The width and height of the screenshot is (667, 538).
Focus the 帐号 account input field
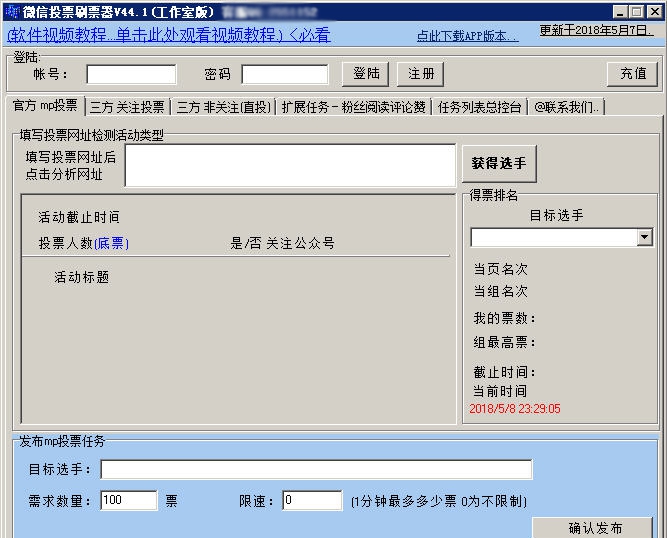[x=131, y=74]
